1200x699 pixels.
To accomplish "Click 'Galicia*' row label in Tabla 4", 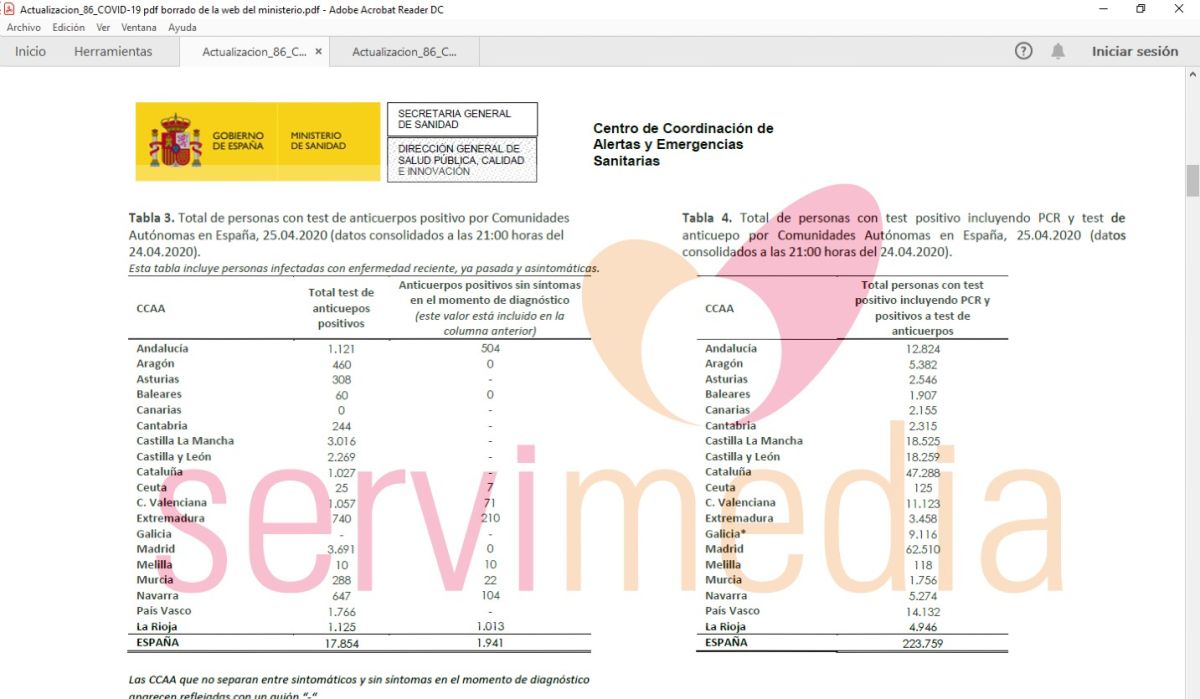I will [724, 533].
